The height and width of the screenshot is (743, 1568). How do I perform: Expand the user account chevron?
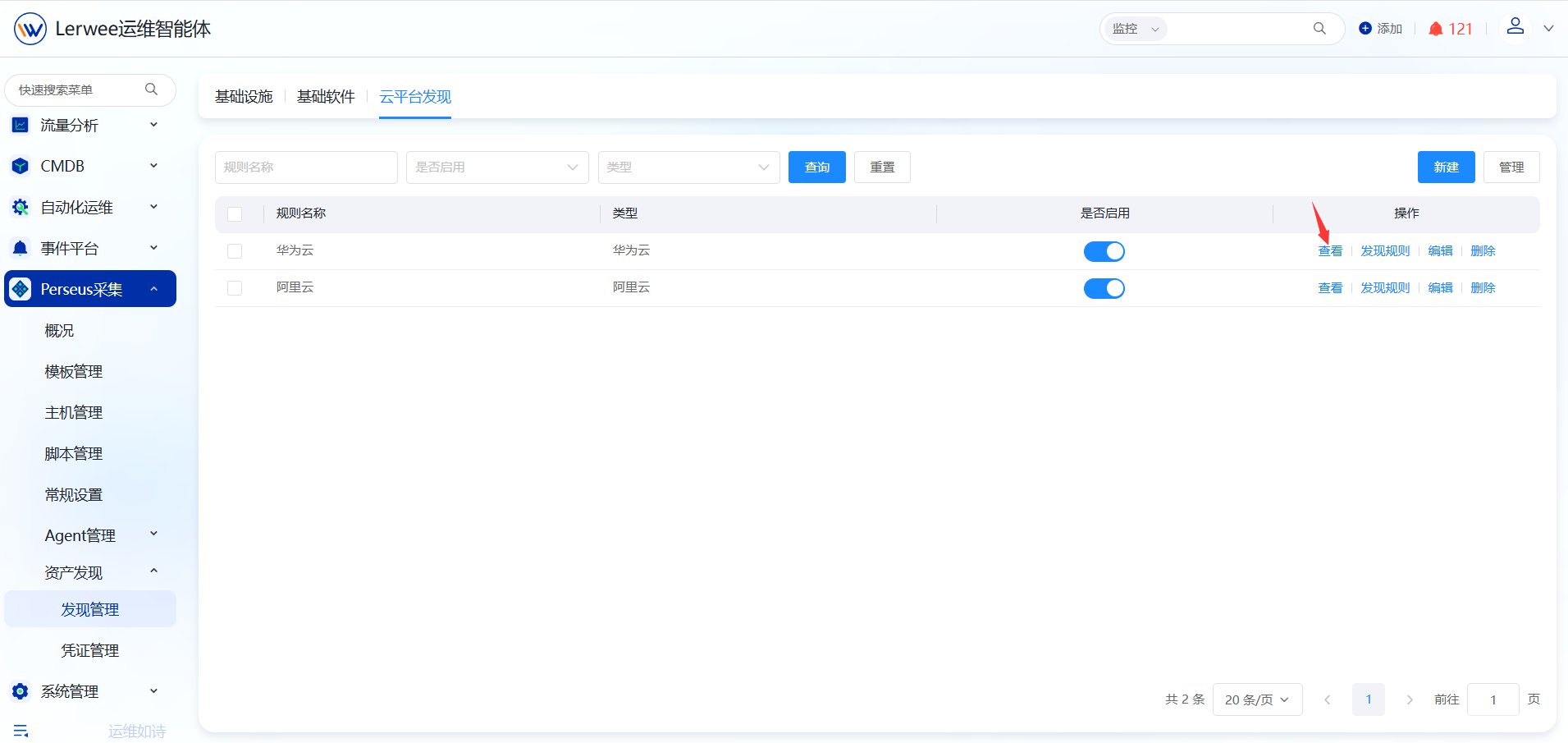(x=1549, y=29)
